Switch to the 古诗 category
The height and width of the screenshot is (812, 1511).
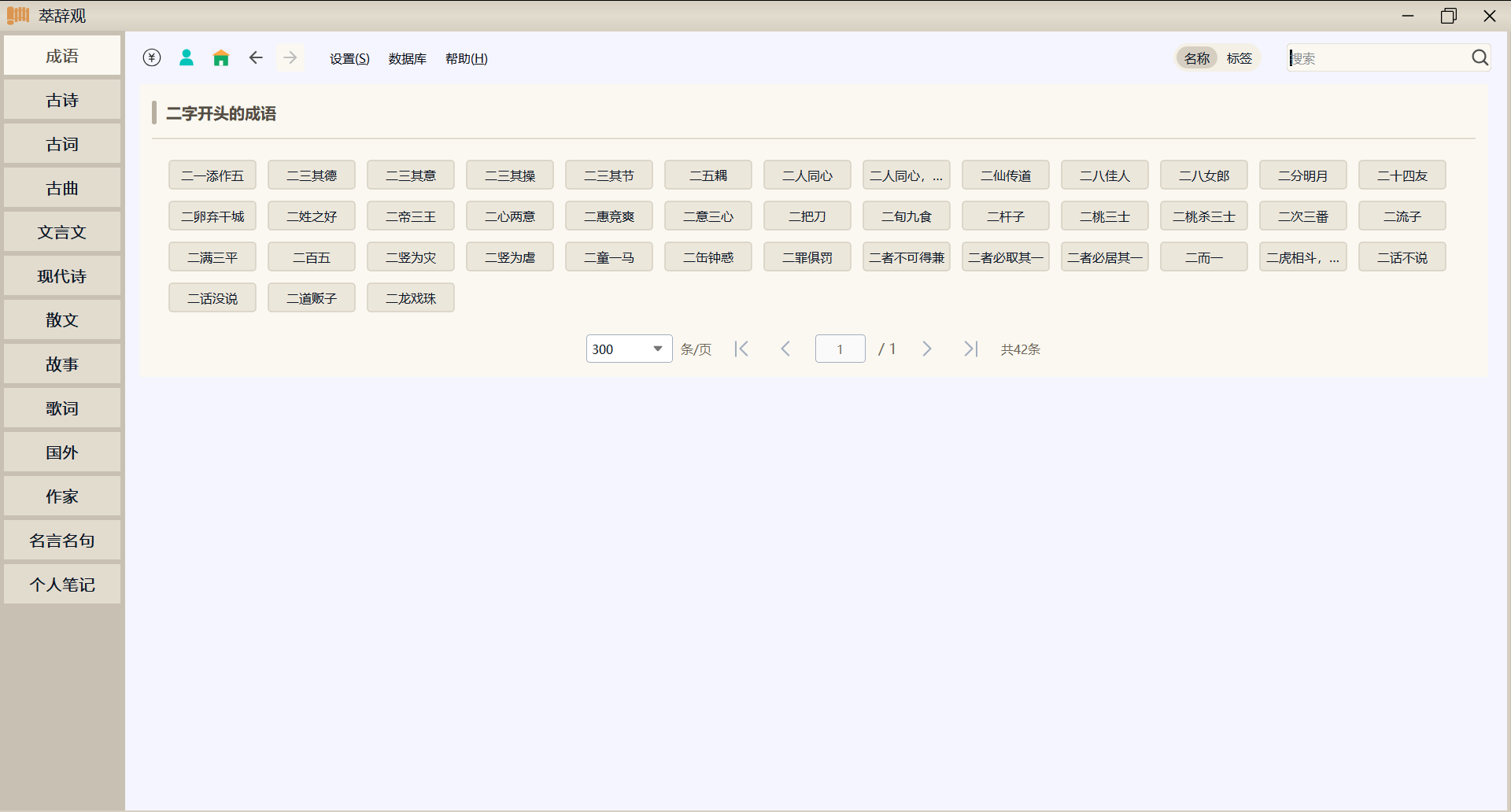pos(62,100)
